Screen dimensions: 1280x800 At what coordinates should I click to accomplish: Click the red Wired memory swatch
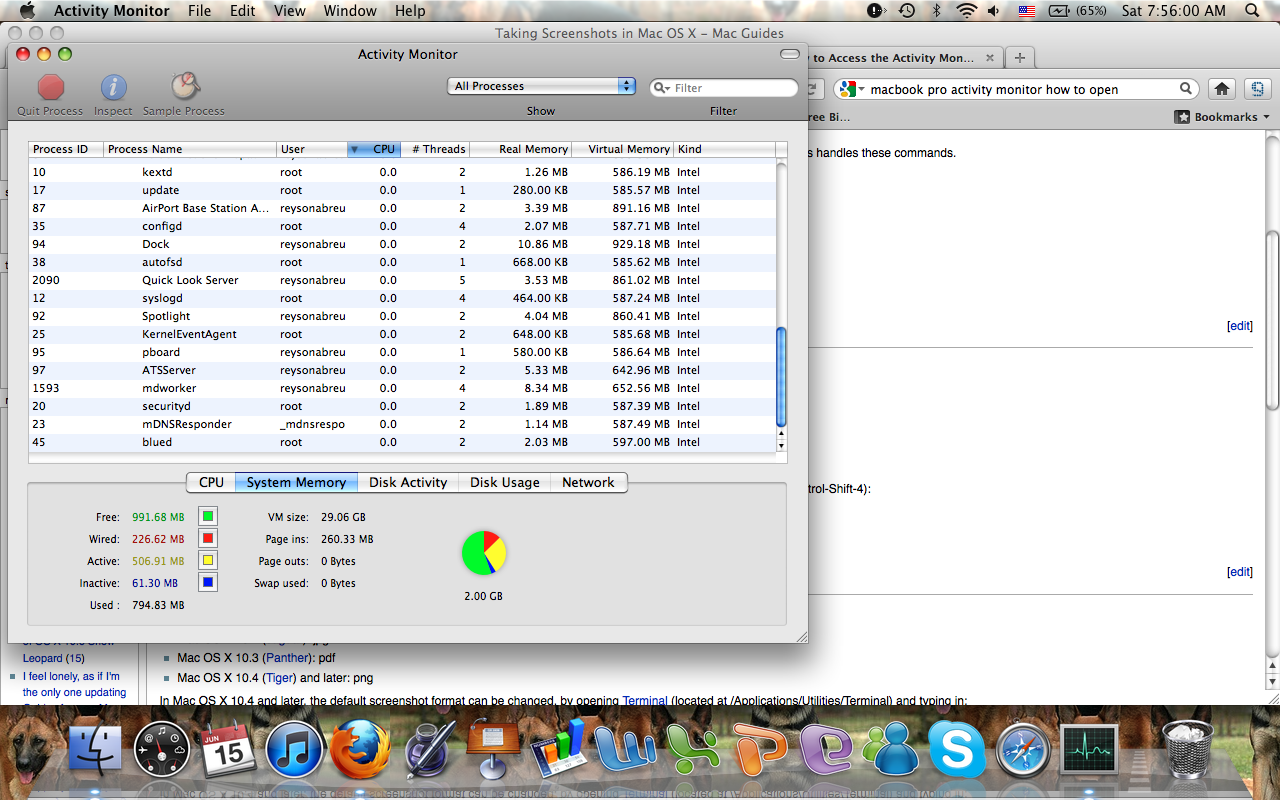207,538
